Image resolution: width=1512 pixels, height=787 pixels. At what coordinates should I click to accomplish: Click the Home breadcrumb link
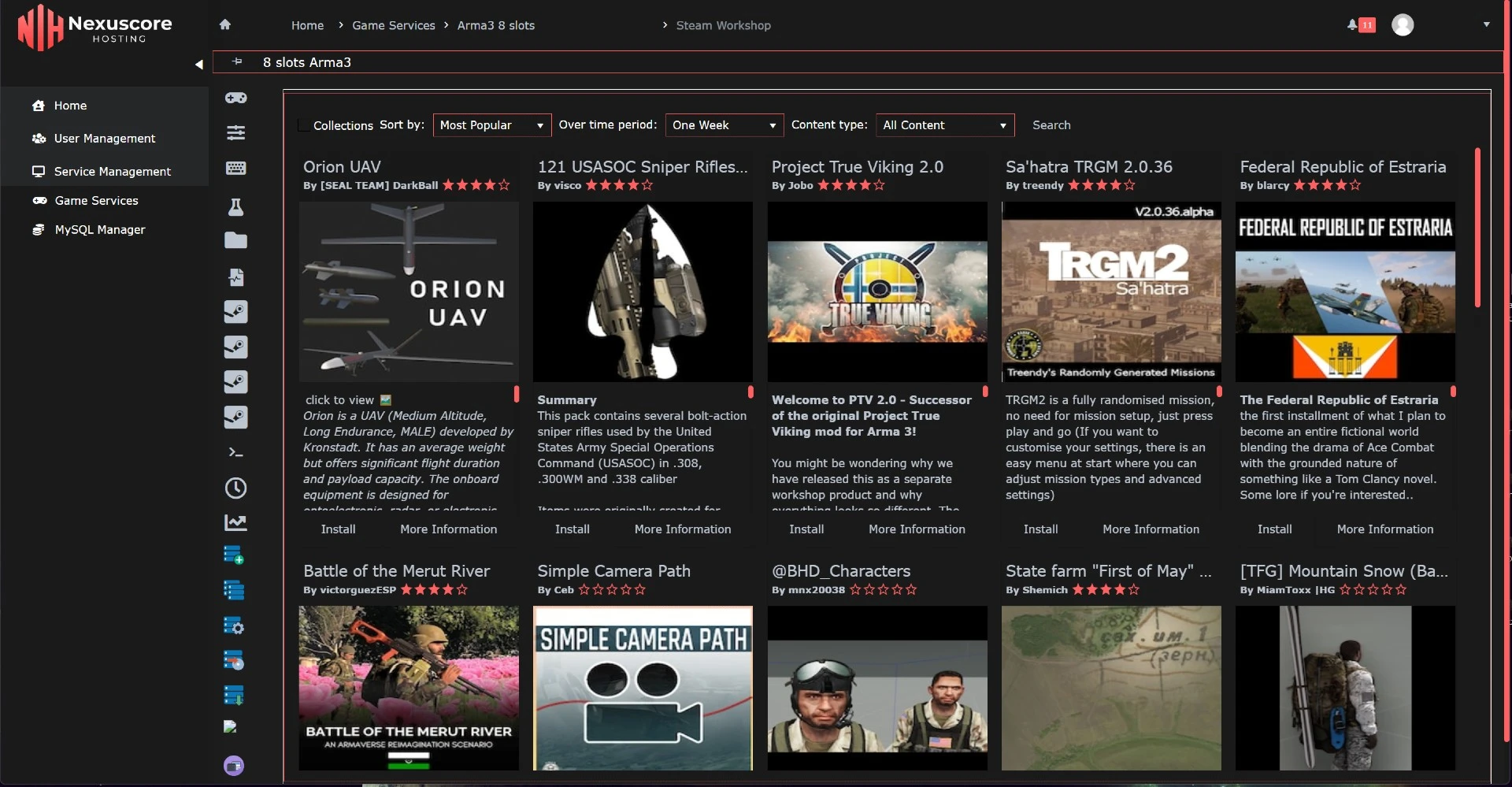(x=307, y=25)
